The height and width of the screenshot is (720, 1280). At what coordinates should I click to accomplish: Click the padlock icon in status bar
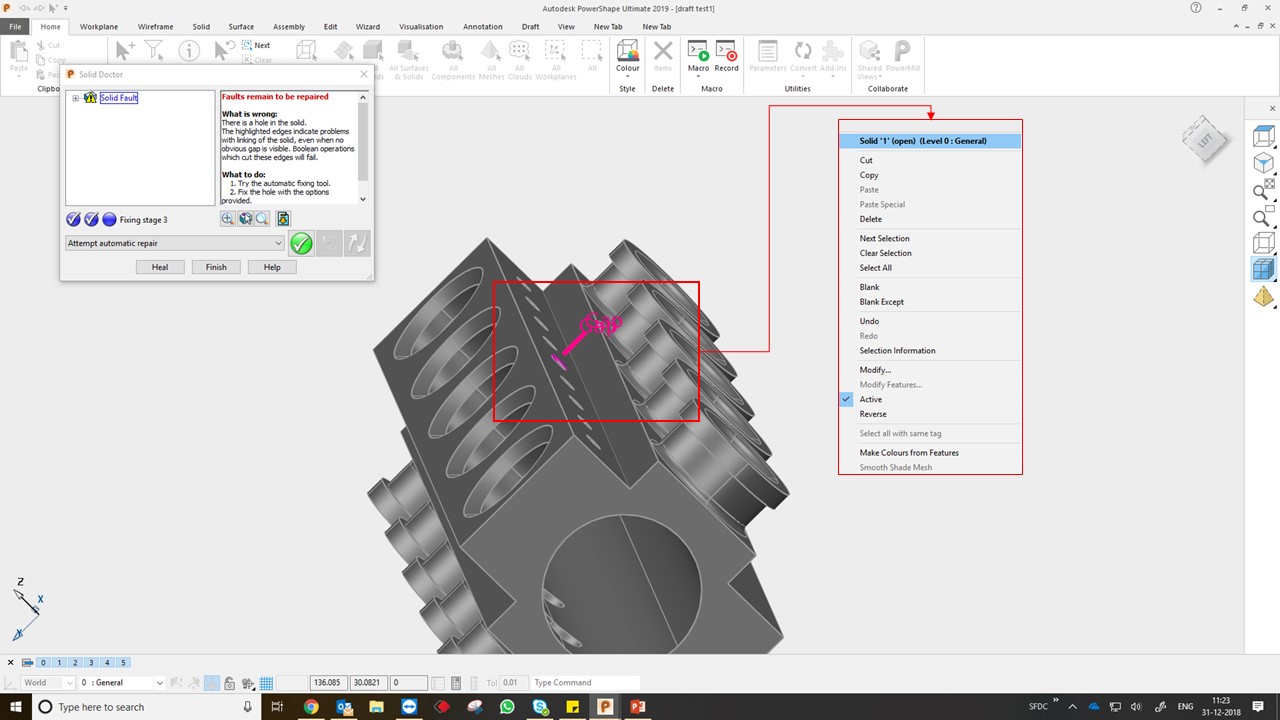pyautogui.click(x=230, y=683)
